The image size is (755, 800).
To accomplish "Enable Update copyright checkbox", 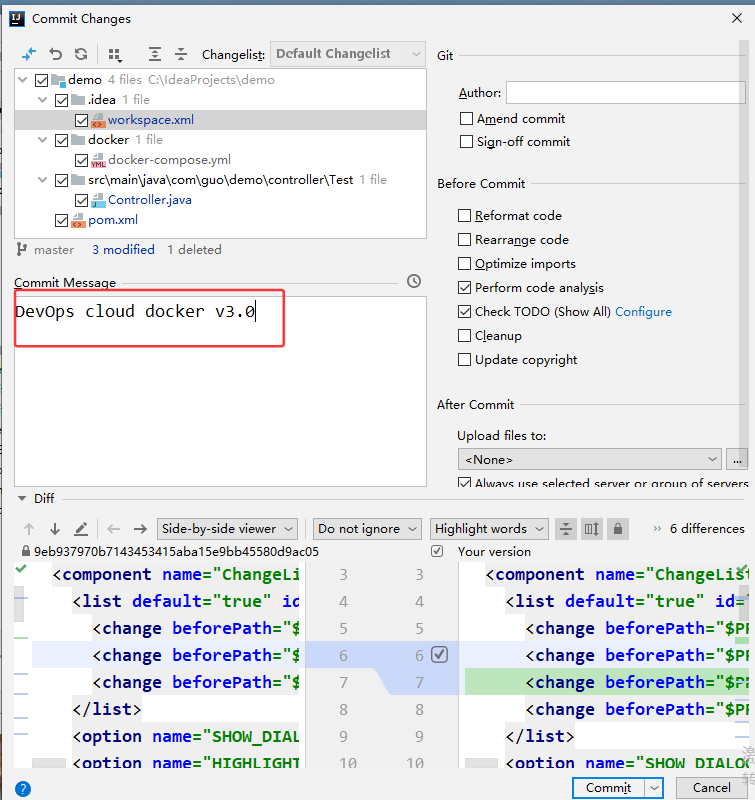I will click(464, 359).
